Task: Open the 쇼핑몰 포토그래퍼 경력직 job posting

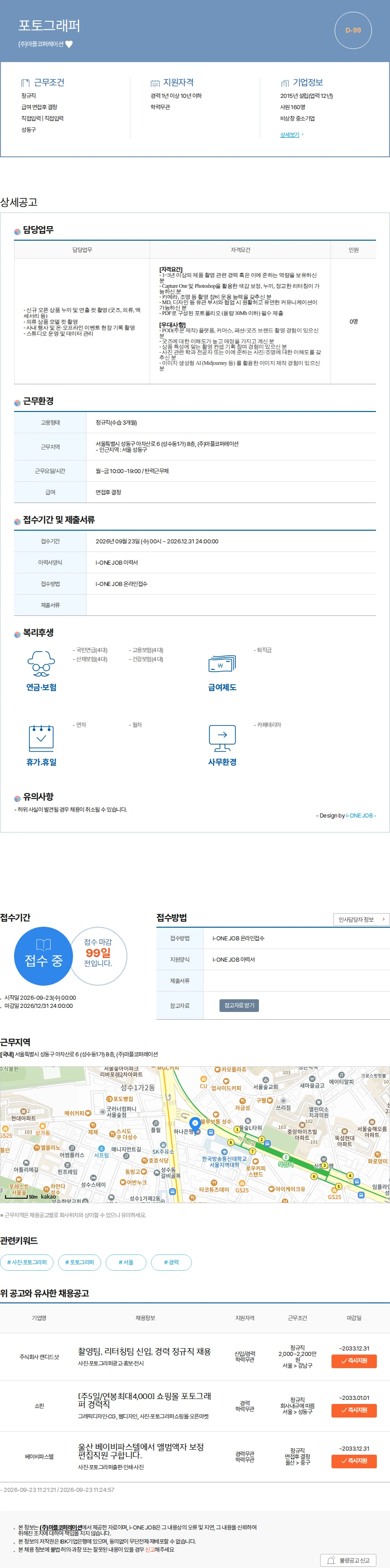Action: coord(144,1400)
